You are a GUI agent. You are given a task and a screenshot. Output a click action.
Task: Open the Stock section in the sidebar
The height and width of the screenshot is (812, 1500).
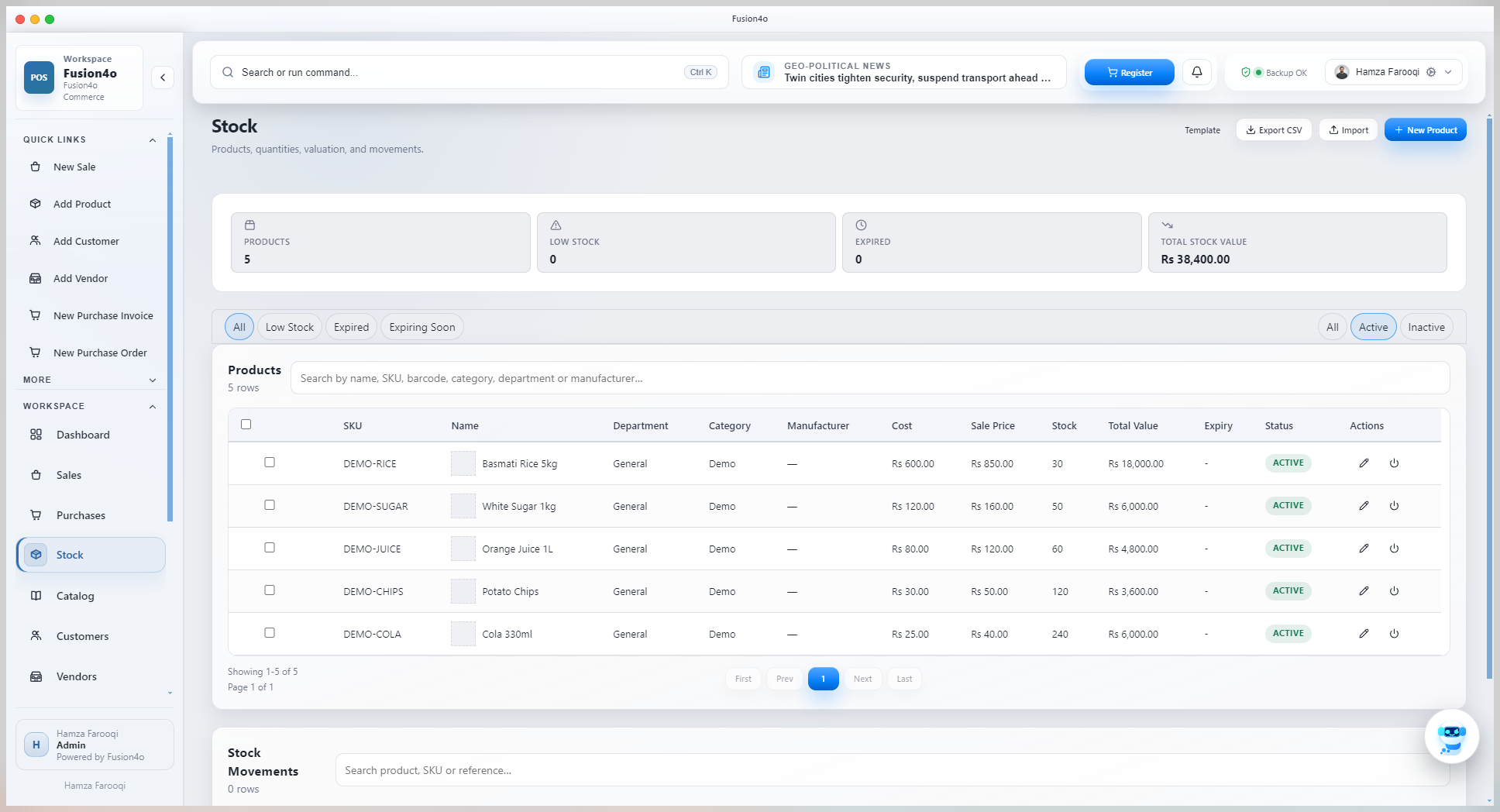coord(69,555)
